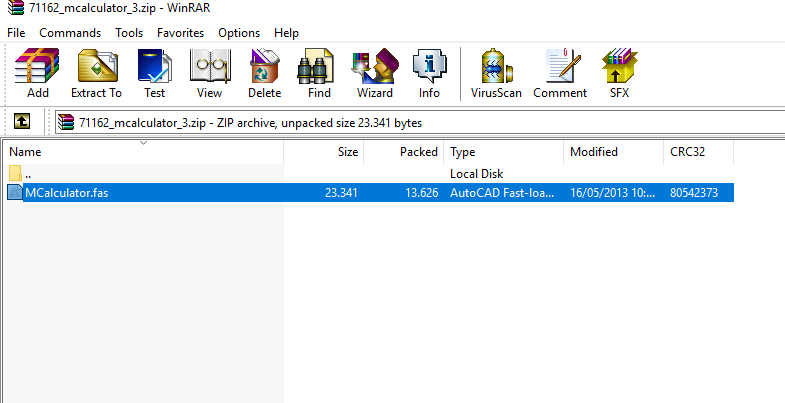Open the Comment tool
785x403 pixels.
coord(560,74)
